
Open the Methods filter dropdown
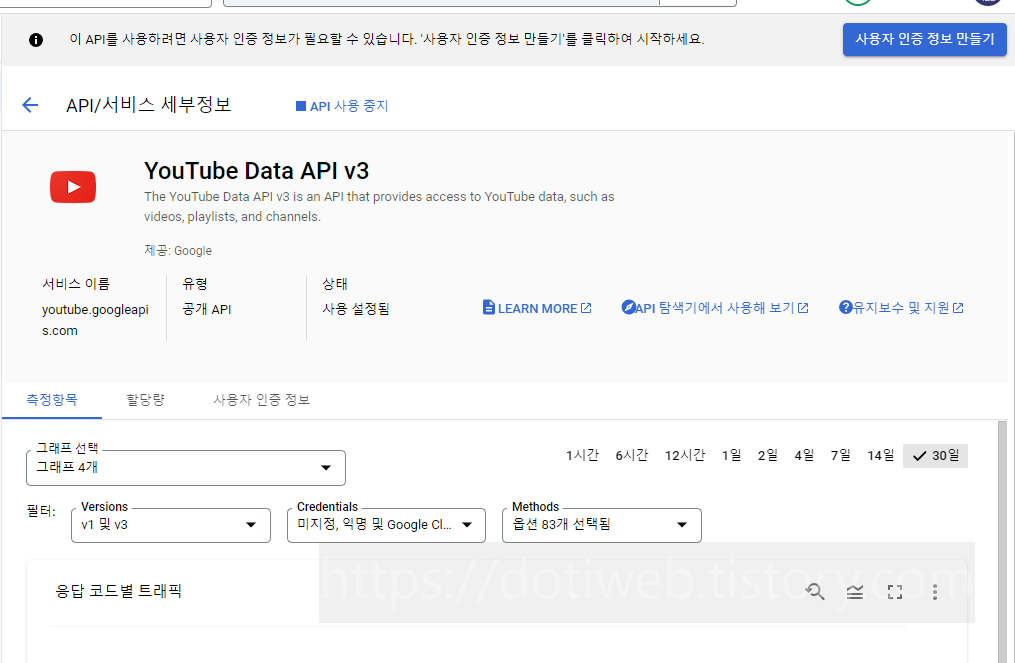pos(602,525)
